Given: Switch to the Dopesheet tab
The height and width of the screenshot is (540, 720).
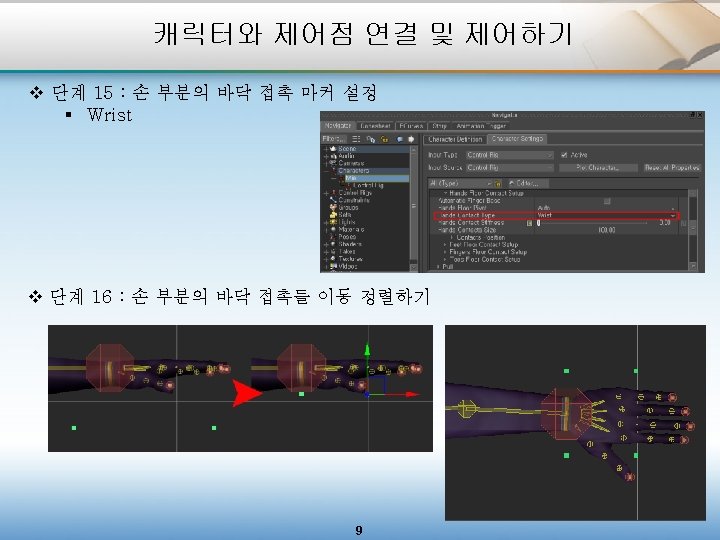Looking at the screenshot, I should tap(375, 126).
